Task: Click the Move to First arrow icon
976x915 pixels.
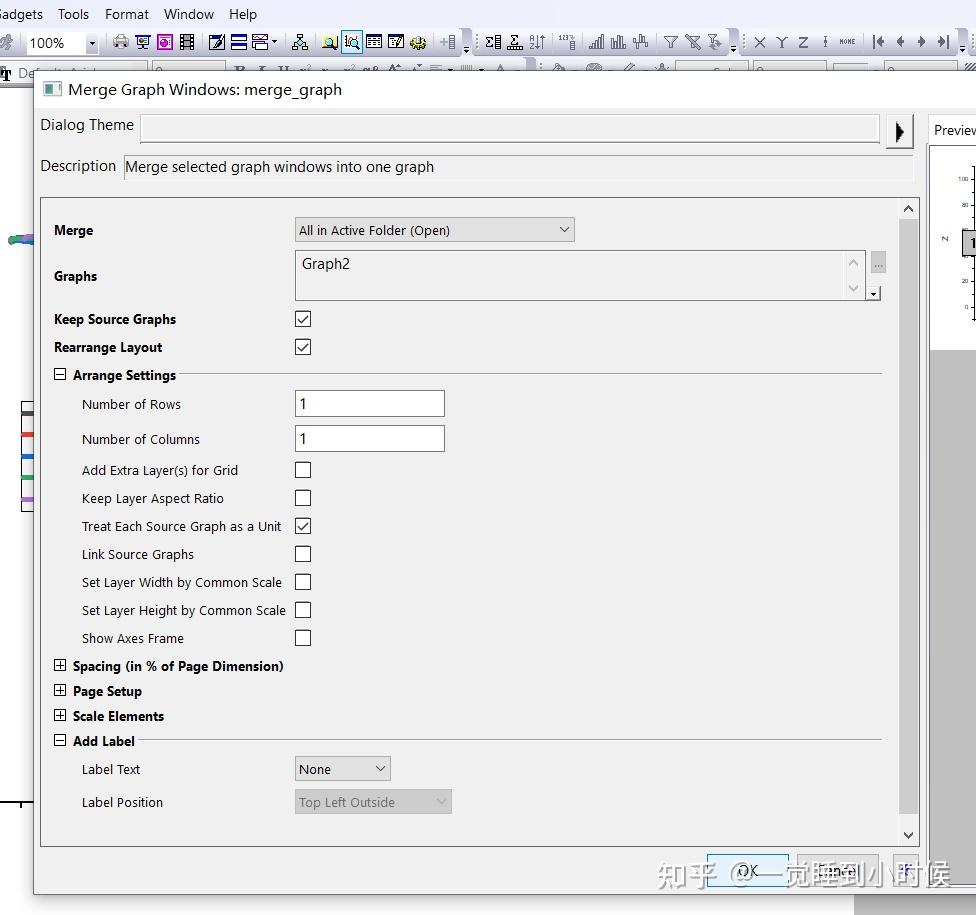Action: pos(878,42)
